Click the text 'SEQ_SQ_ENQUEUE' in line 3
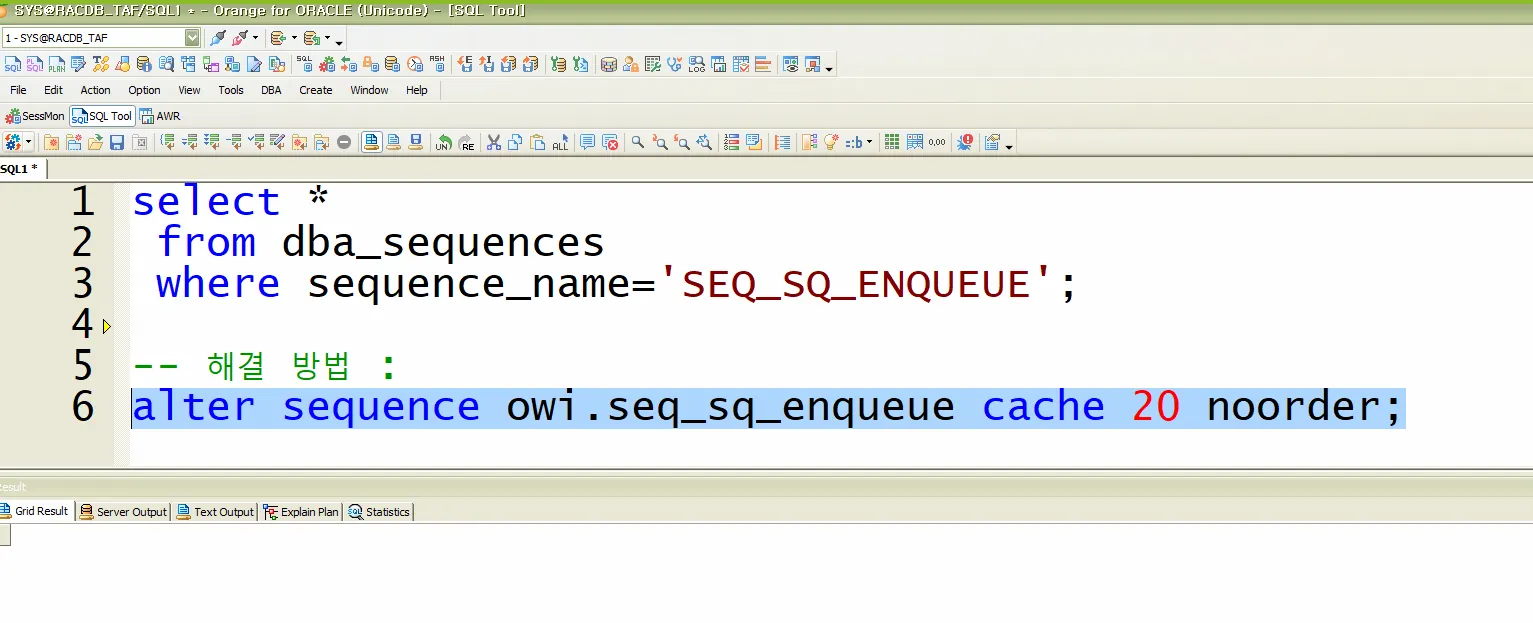The image size is (1533, 623). tap(856, 284)
